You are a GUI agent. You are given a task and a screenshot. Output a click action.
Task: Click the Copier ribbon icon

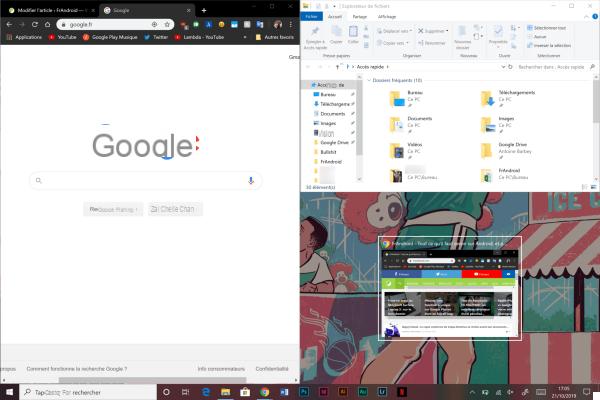point(336,35)
